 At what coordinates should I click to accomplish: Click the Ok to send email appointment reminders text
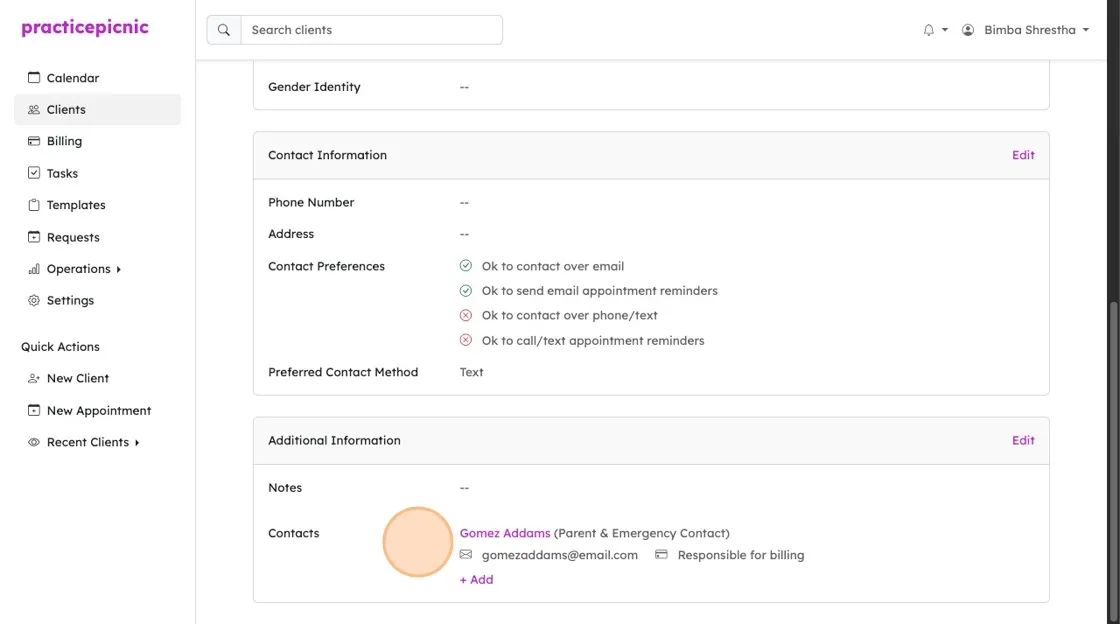(x=599, y=291)
